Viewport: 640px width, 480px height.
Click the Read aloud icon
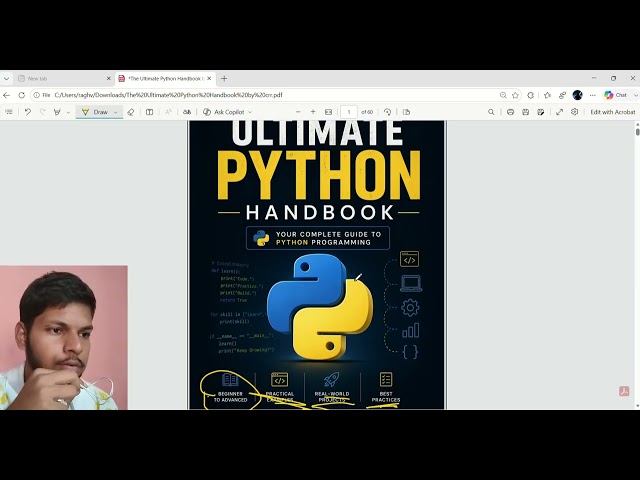(x=168, y=112)
